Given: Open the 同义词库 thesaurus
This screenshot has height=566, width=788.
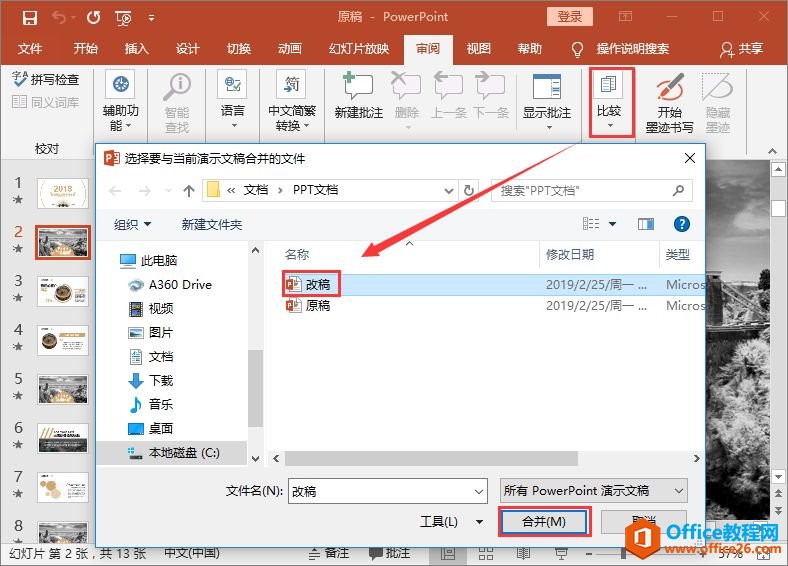Looking at the screenshot, I should pyautogui.click(x=45, y=102).
